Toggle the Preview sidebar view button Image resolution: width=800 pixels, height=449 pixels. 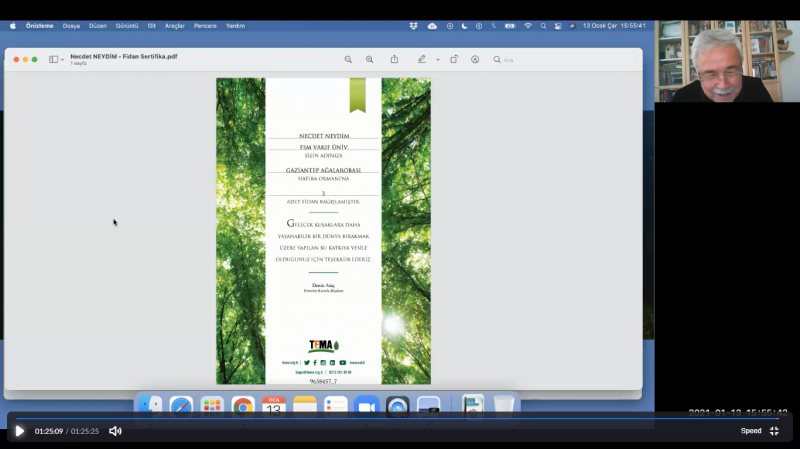[x=53, y=59]
